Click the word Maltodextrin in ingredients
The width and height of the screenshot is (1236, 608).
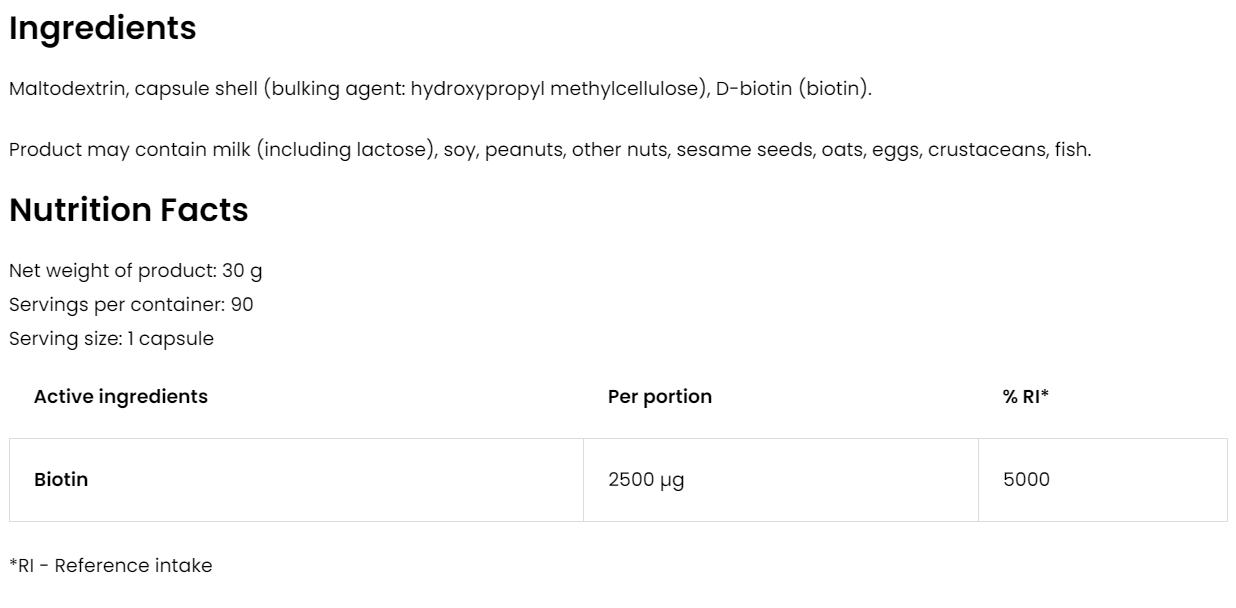(66, 89)
